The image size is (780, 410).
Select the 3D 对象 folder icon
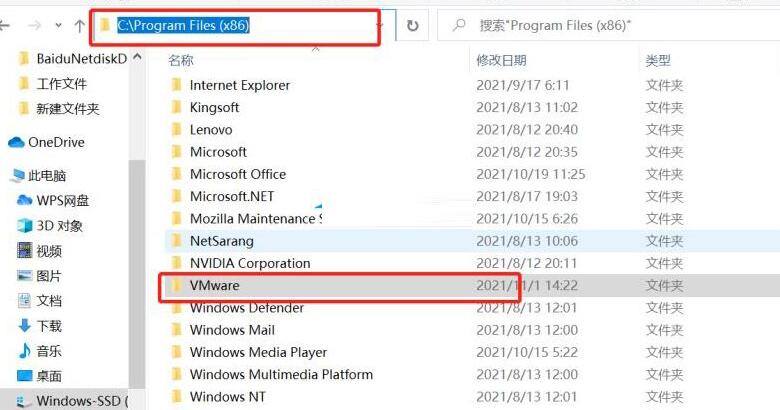tap(25, 225)
